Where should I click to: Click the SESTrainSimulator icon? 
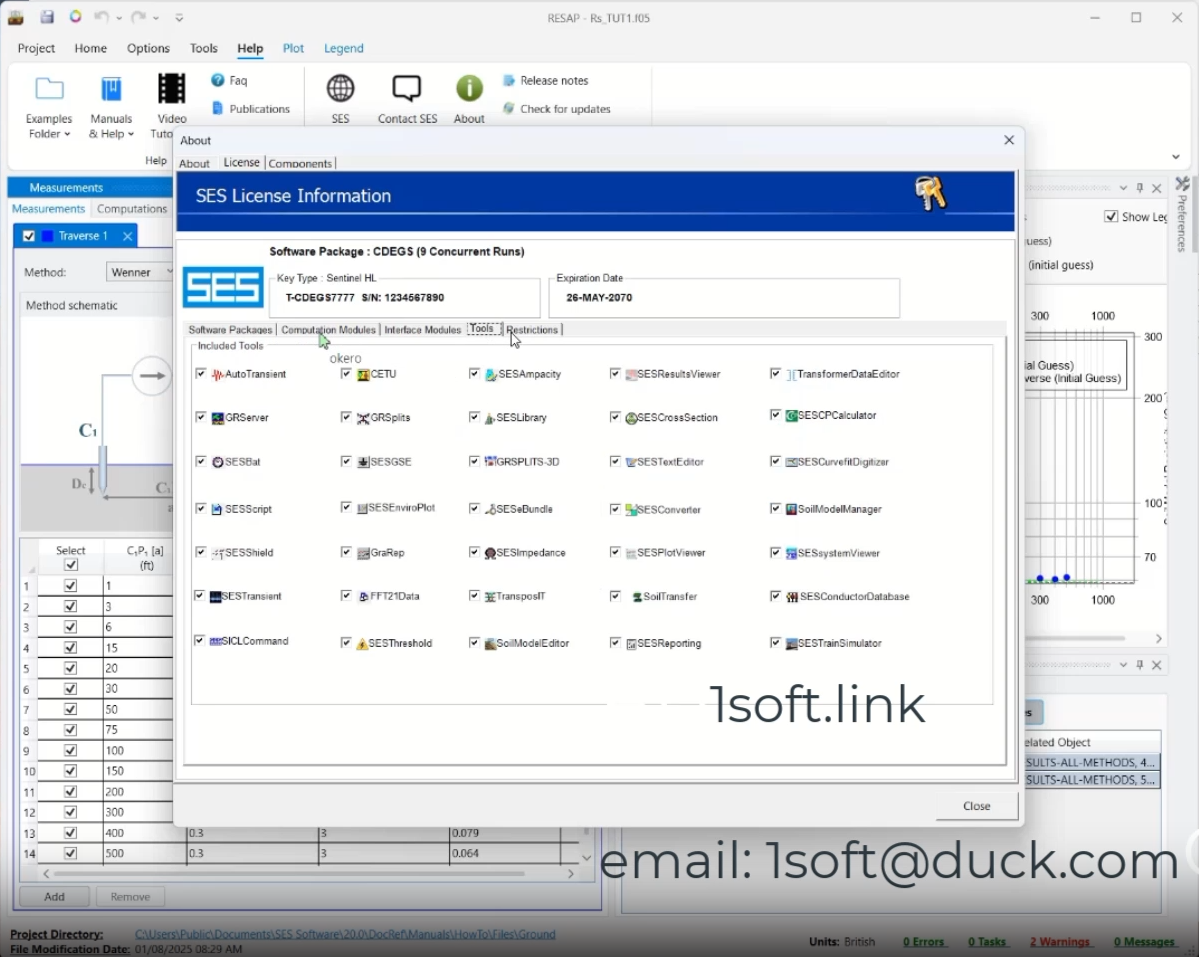791,644
